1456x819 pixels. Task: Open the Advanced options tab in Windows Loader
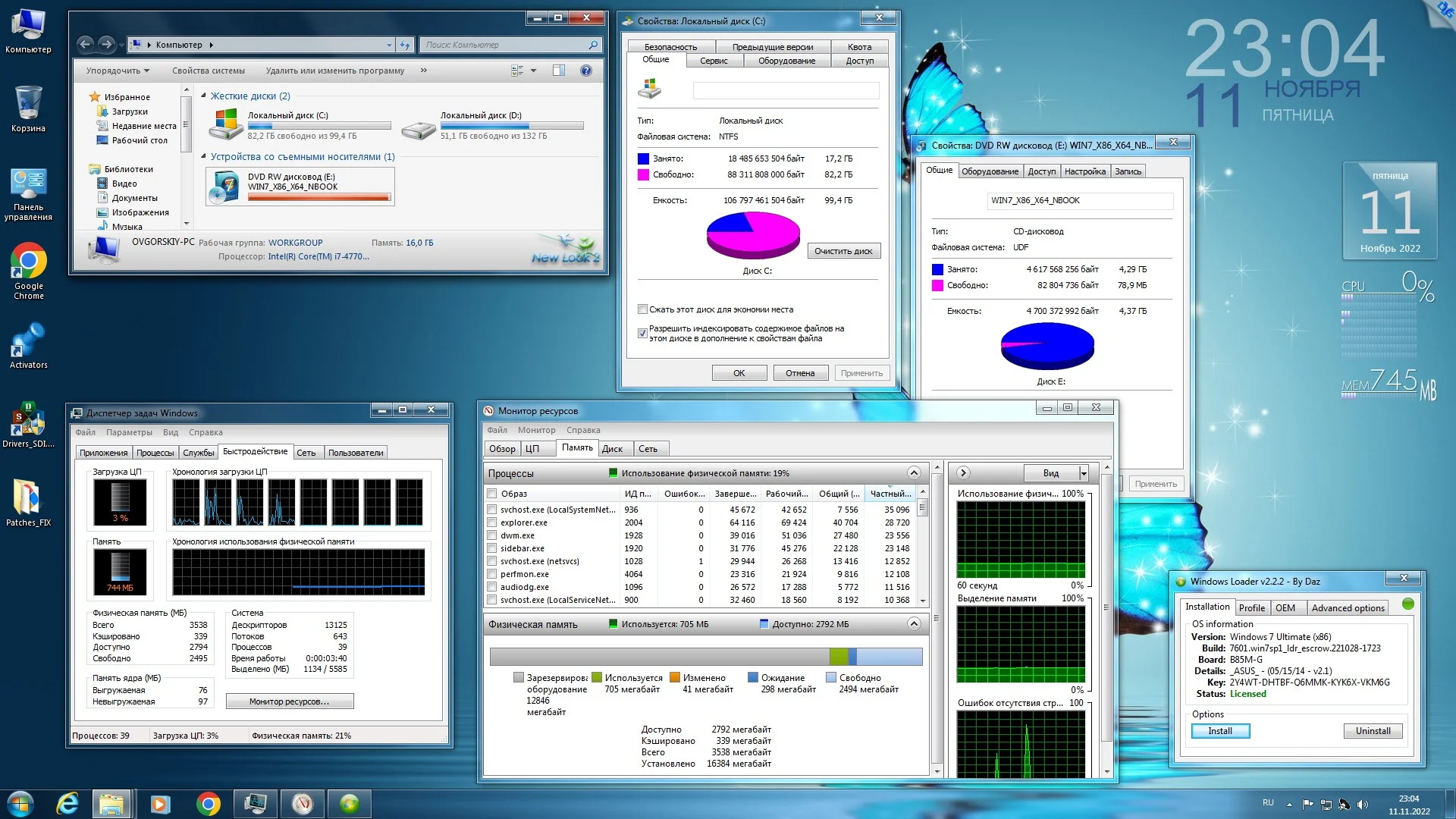pyautogui.click(x=1348, y=607)
